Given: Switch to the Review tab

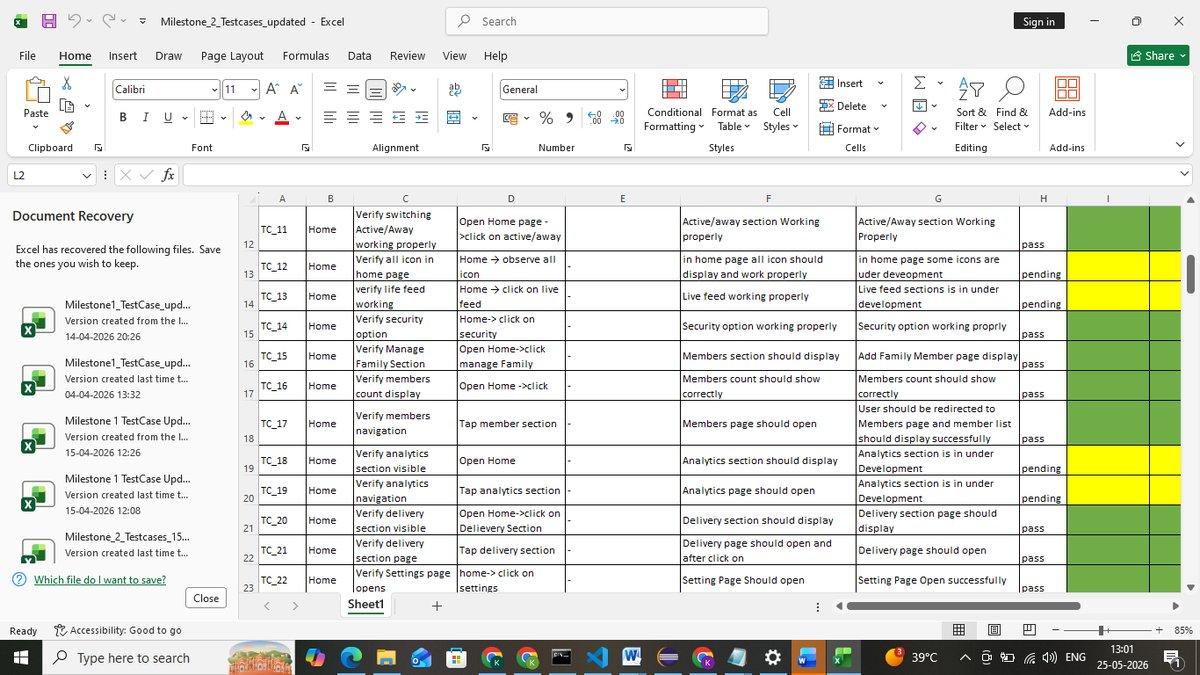Looking at the screenshot, I should pyautogui.click(x=407, y=56).
